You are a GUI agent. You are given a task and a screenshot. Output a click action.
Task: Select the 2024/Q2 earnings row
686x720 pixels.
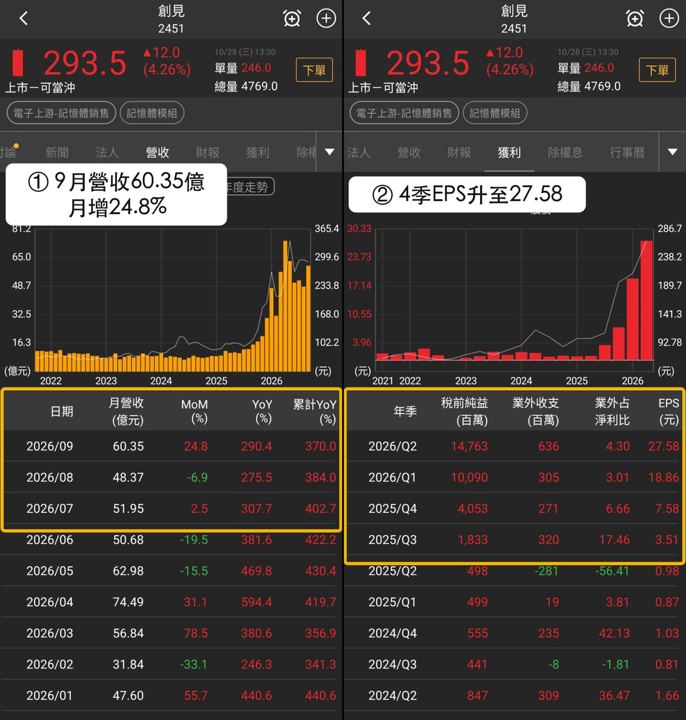[515, 696]
